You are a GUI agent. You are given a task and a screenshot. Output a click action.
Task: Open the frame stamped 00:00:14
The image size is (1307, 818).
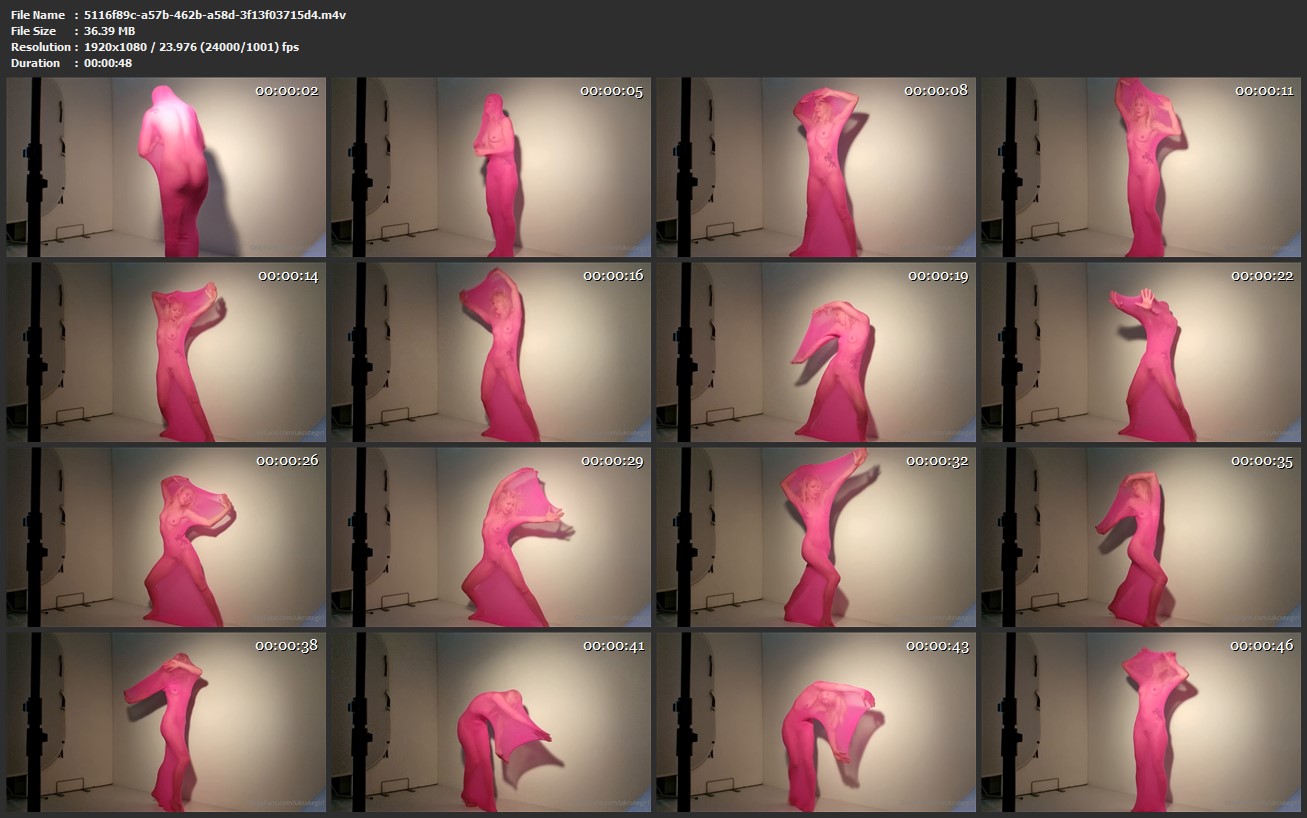(x=166, y=352)
